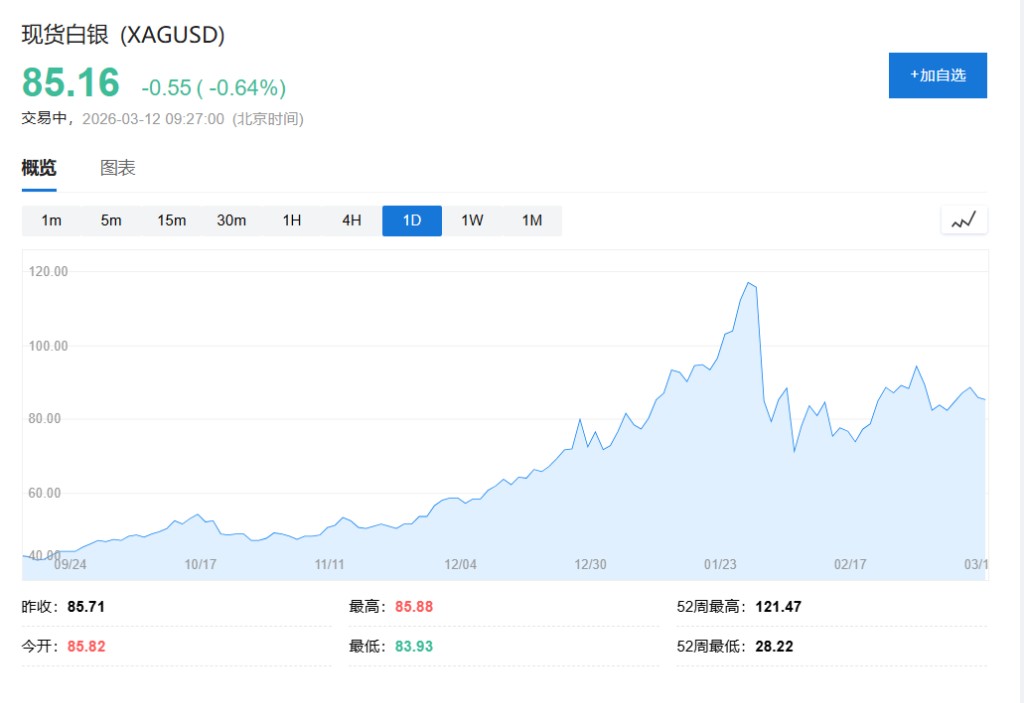Switch to 1M monthly view
Image resolution: width=1024 pixels, height=703 pixels.
[x=531, y=221]
